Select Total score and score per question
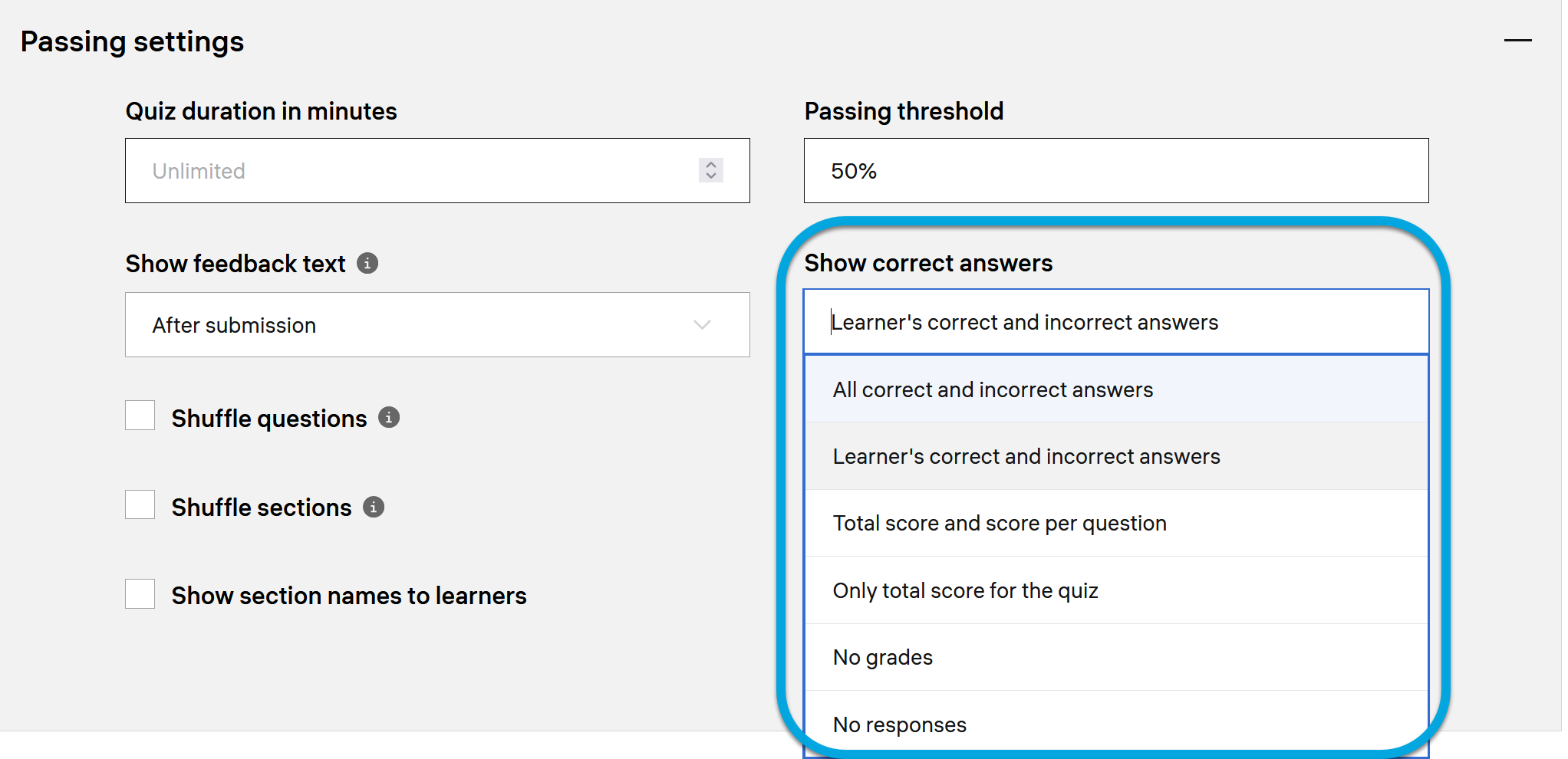1568x759 pixels. tap(999, 524)
